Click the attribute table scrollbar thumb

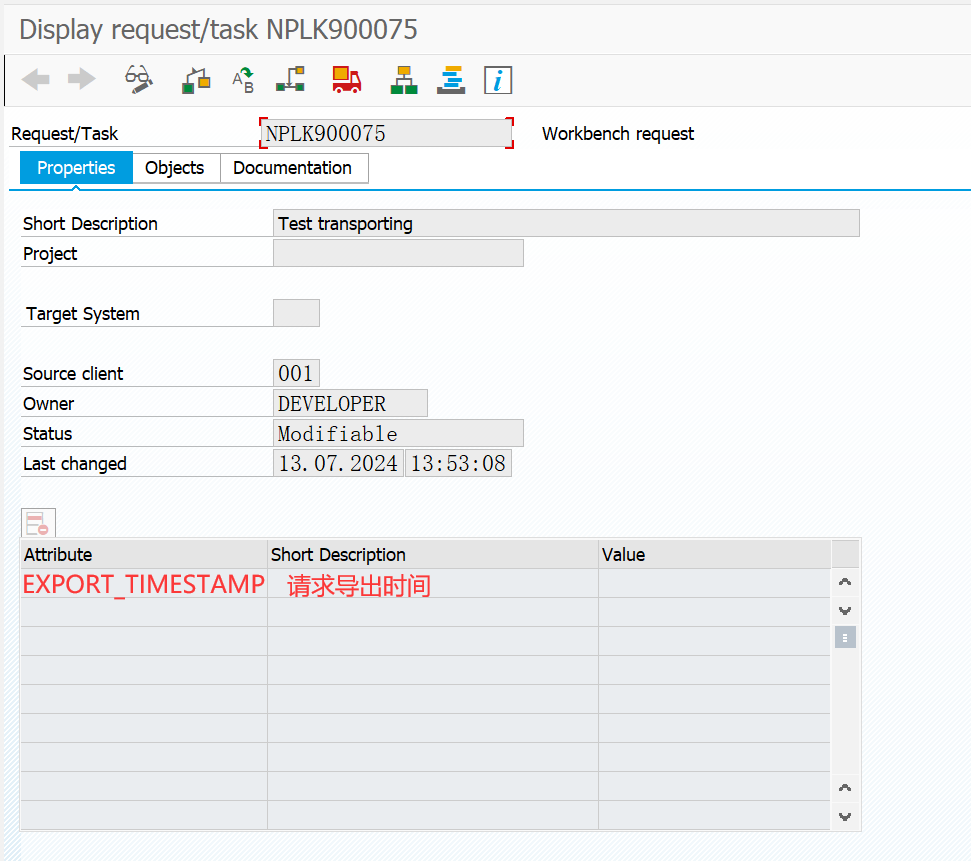[x=845, y=637]
